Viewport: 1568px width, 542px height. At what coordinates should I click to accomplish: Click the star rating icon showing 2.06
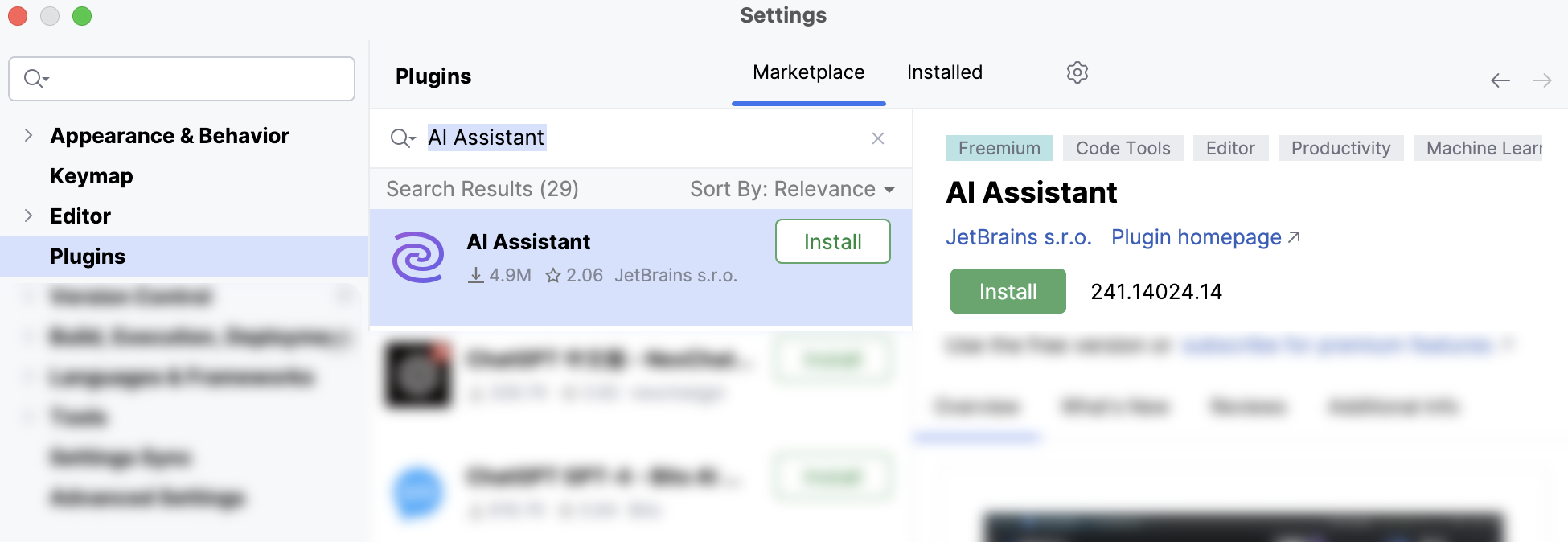click(x=553, y=275)
